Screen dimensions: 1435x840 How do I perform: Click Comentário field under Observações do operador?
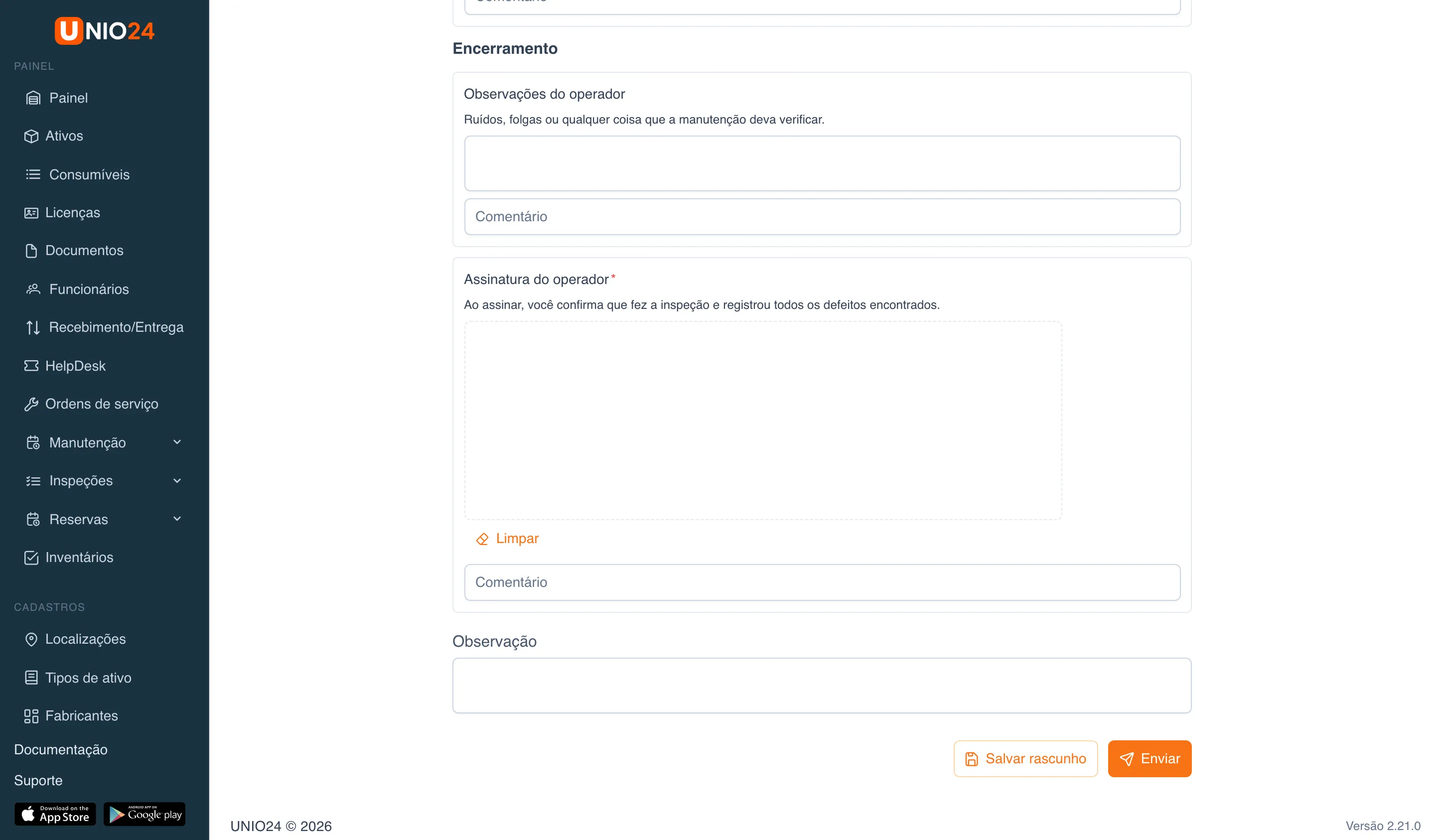pyautogui.click(x=822, y=217)
